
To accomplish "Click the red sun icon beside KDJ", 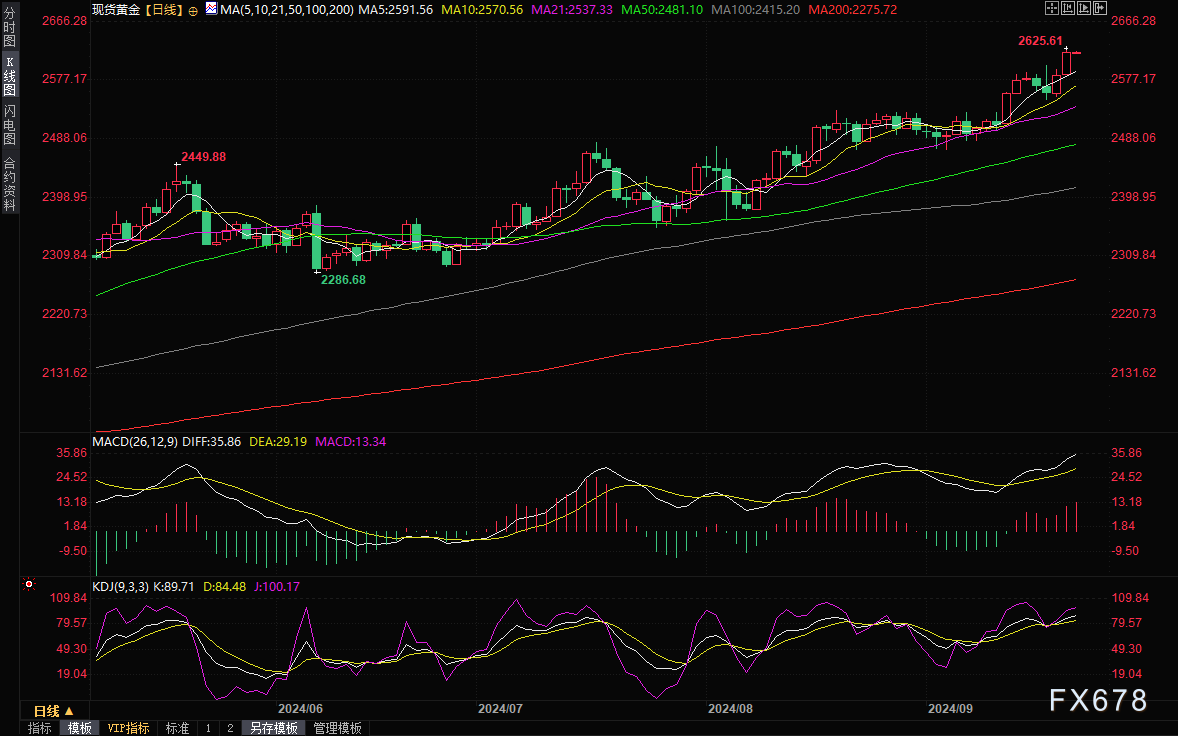I will pyautogui.click(x=28, y=584).
